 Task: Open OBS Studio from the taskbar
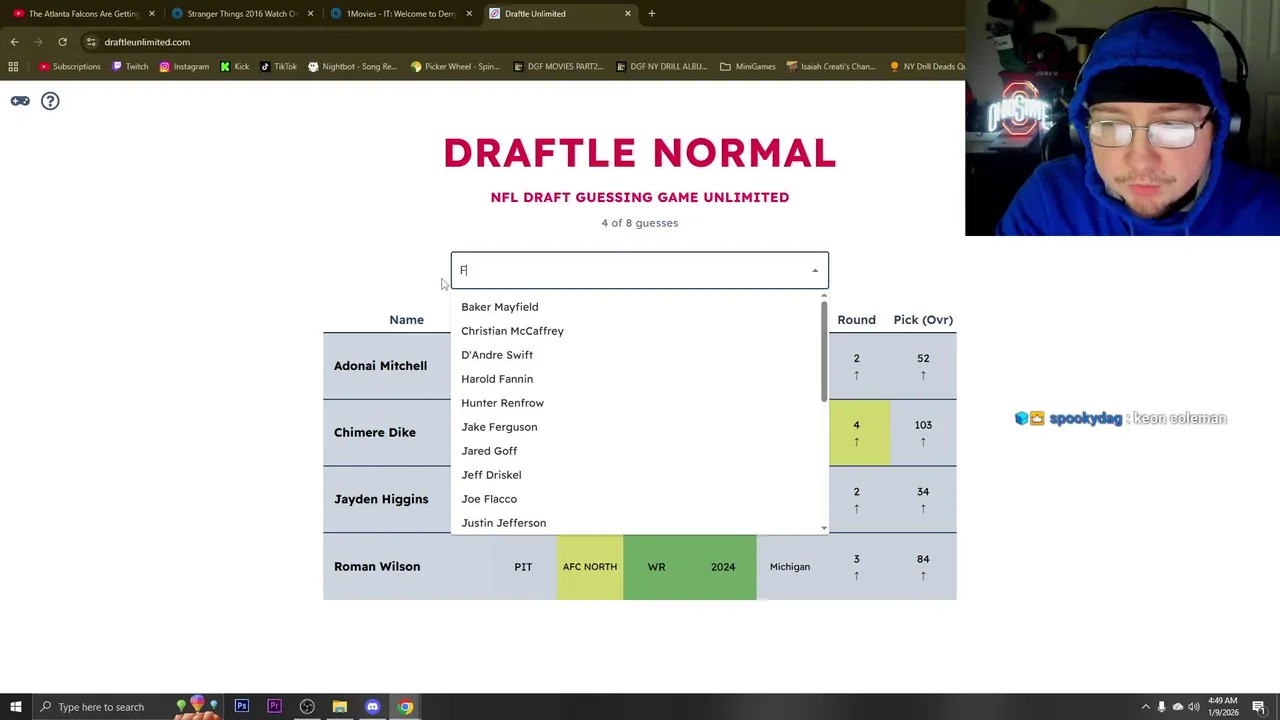(x=307, y=707)
